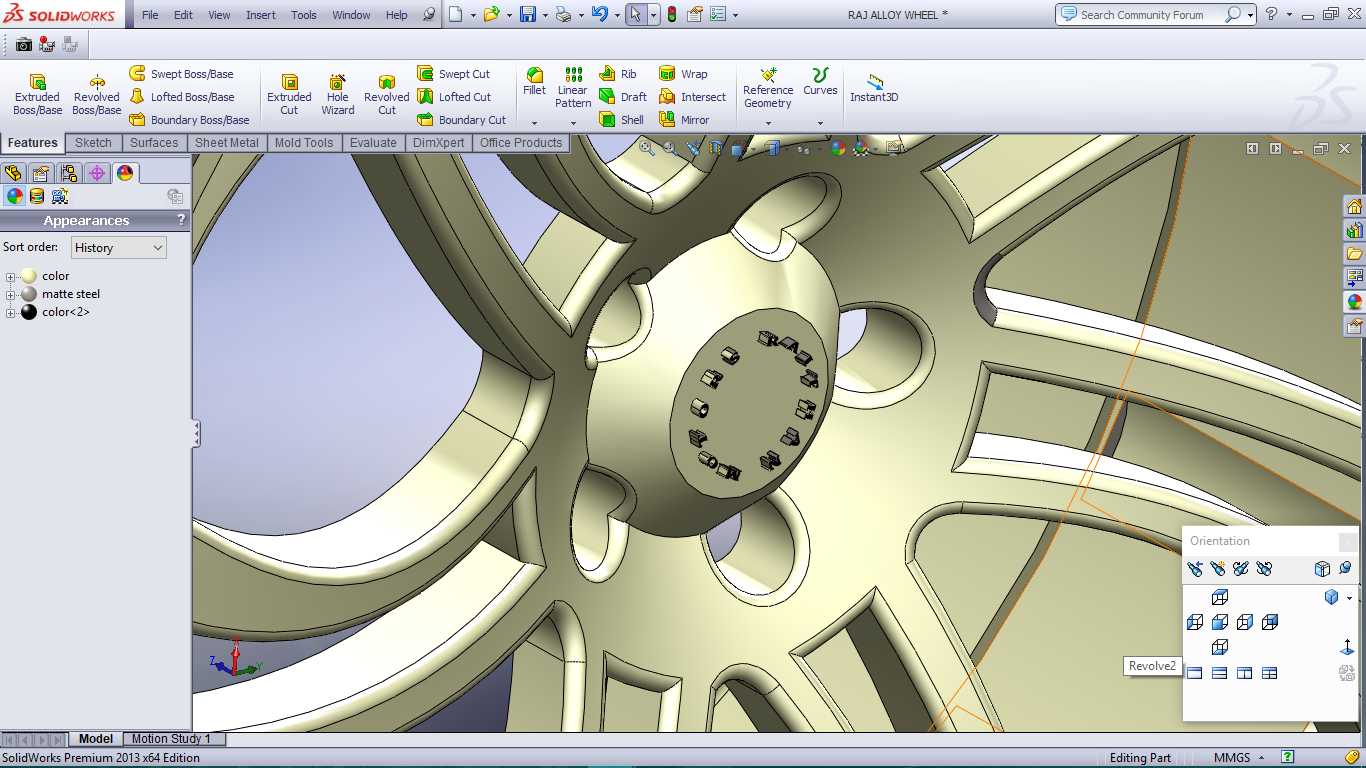Screen dimensions: 1366x768
Task: Select Two View Vertical layout
Action: 1244,673
